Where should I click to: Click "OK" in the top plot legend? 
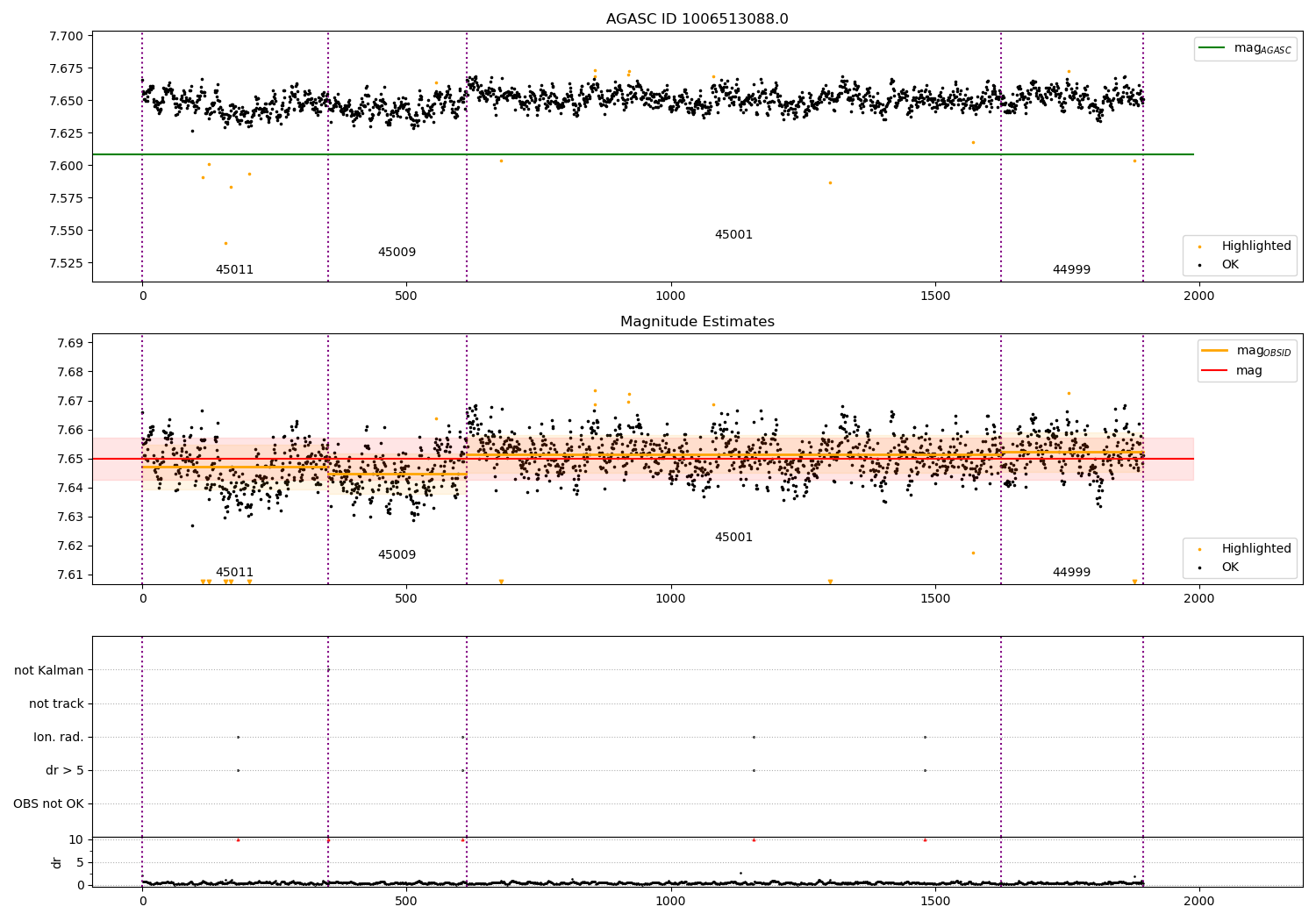click(x=1230, y=264)
